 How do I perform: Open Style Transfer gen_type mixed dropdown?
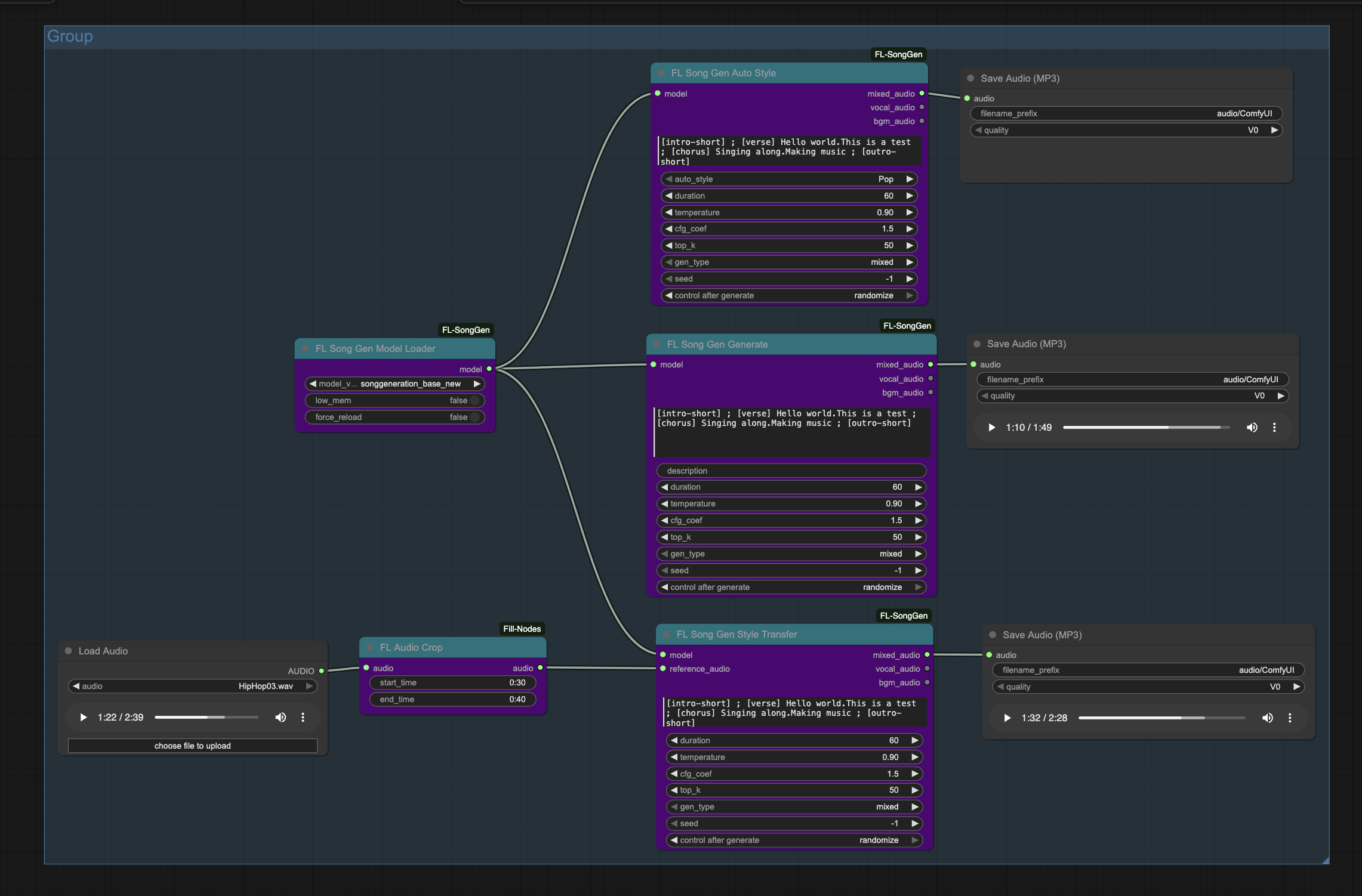(794, 807)
